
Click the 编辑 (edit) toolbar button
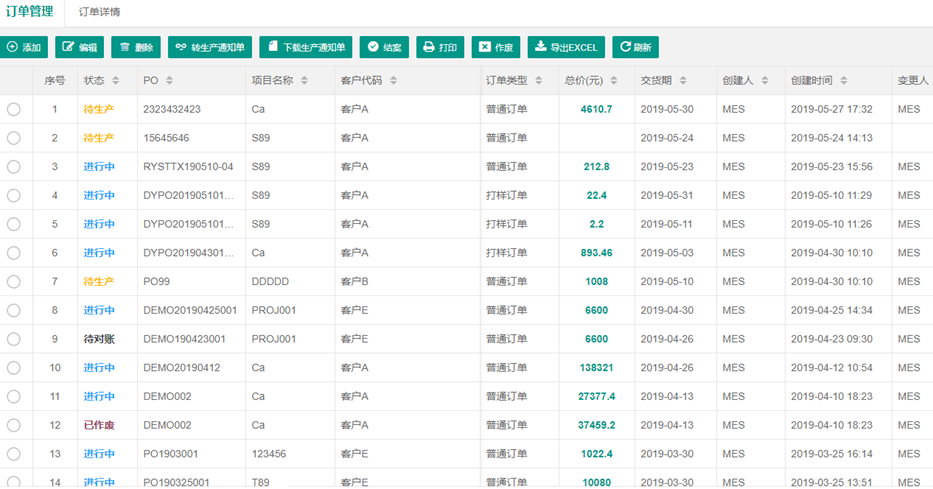(x=80, y=47)
